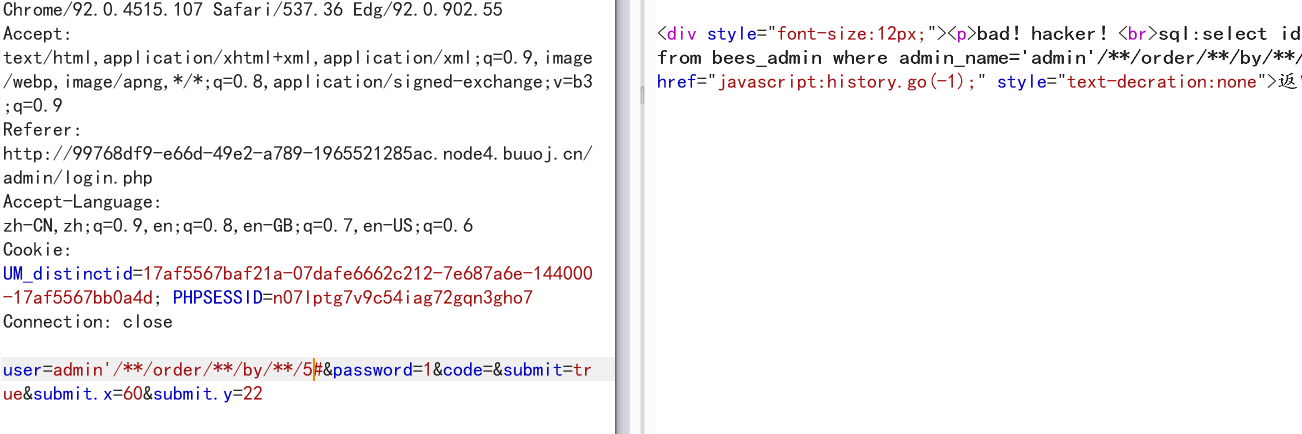Click the 'zh-CN,zh;q=0.9' language value line
This screenshot has width=1302, height=434.
point(238,226)
